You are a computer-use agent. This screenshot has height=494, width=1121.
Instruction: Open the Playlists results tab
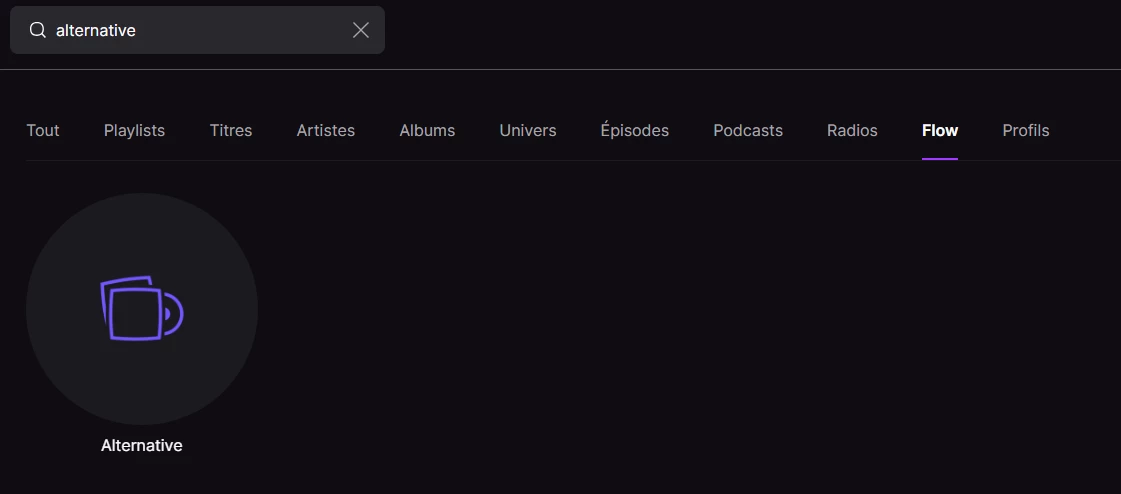[134, 130]
